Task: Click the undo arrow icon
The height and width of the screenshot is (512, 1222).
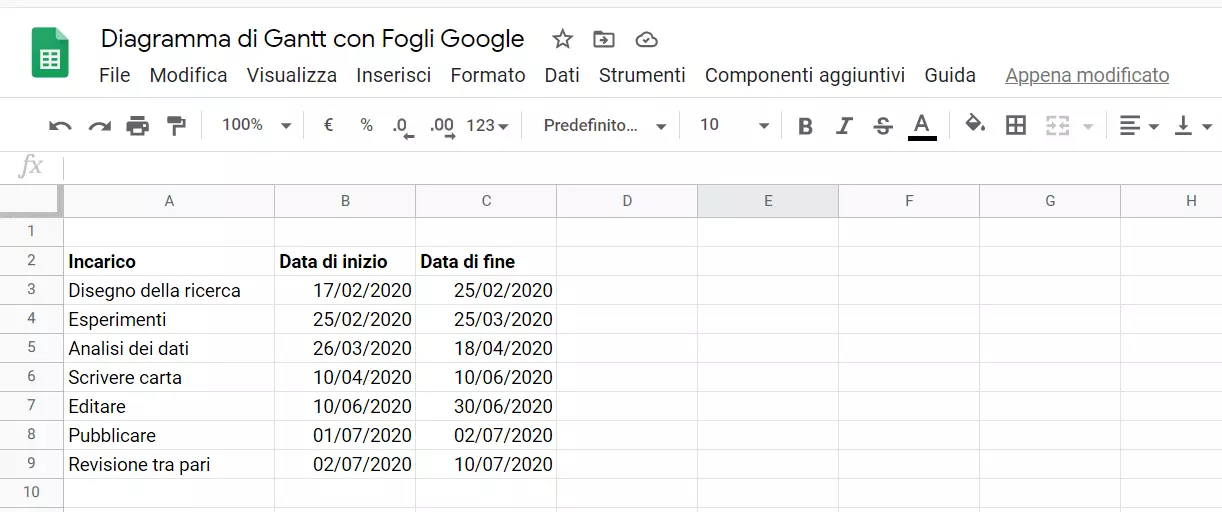Action: (x=60, y=126)
